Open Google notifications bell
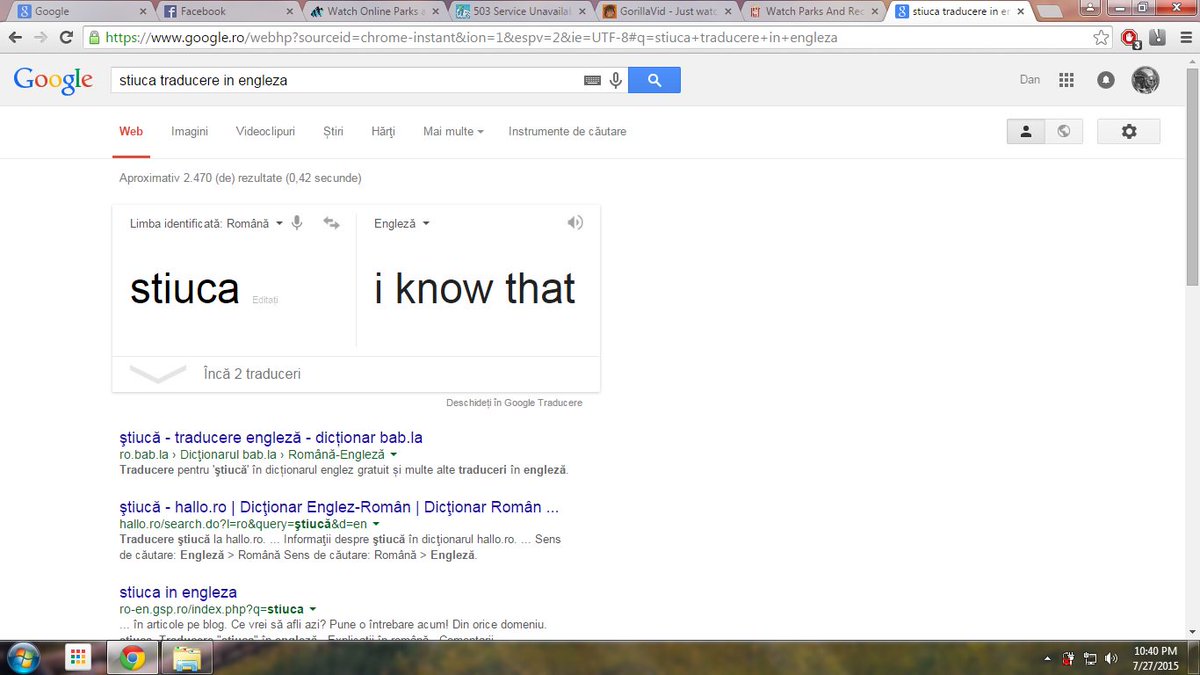Screen dimensions: 1200x675 (x=1105, y=80)
